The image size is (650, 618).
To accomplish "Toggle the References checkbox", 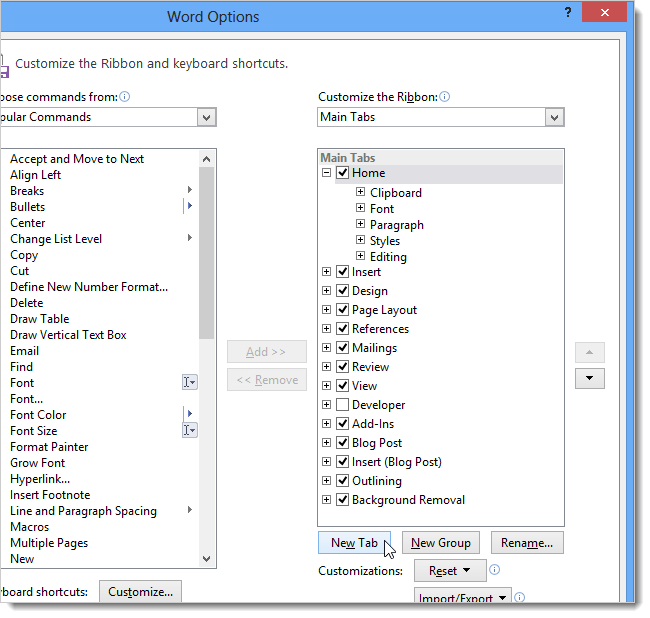I will pos(342,328).
